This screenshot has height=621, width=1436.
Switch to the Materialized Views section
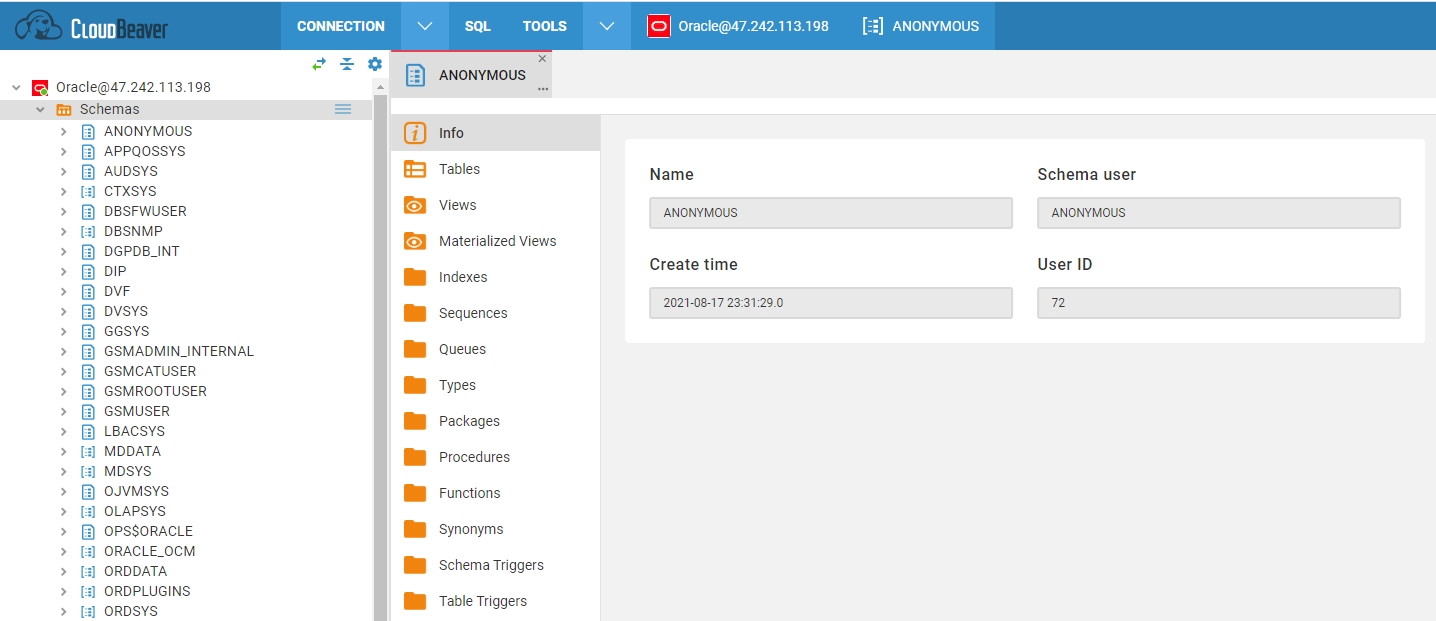coord(497,241)
